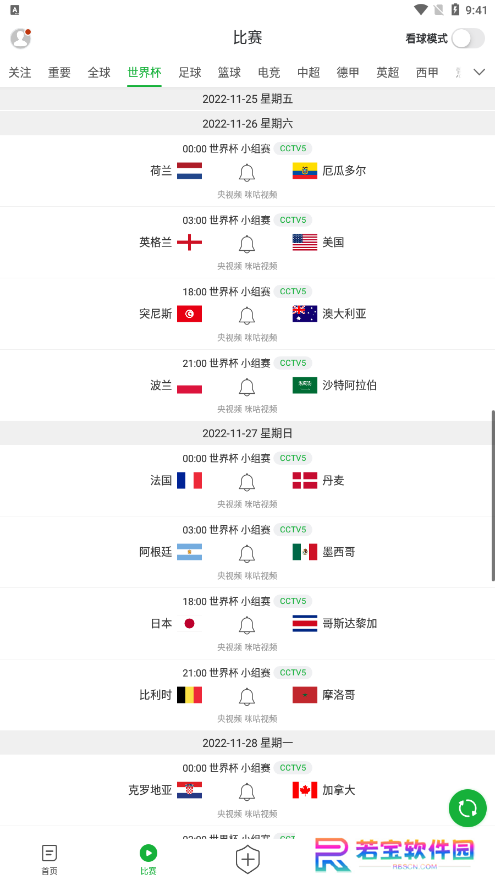495x880 pixels.
Task: Set reminder bell for 阿根廷 vs 墨西哥
Action: click(x=247, y=554)
